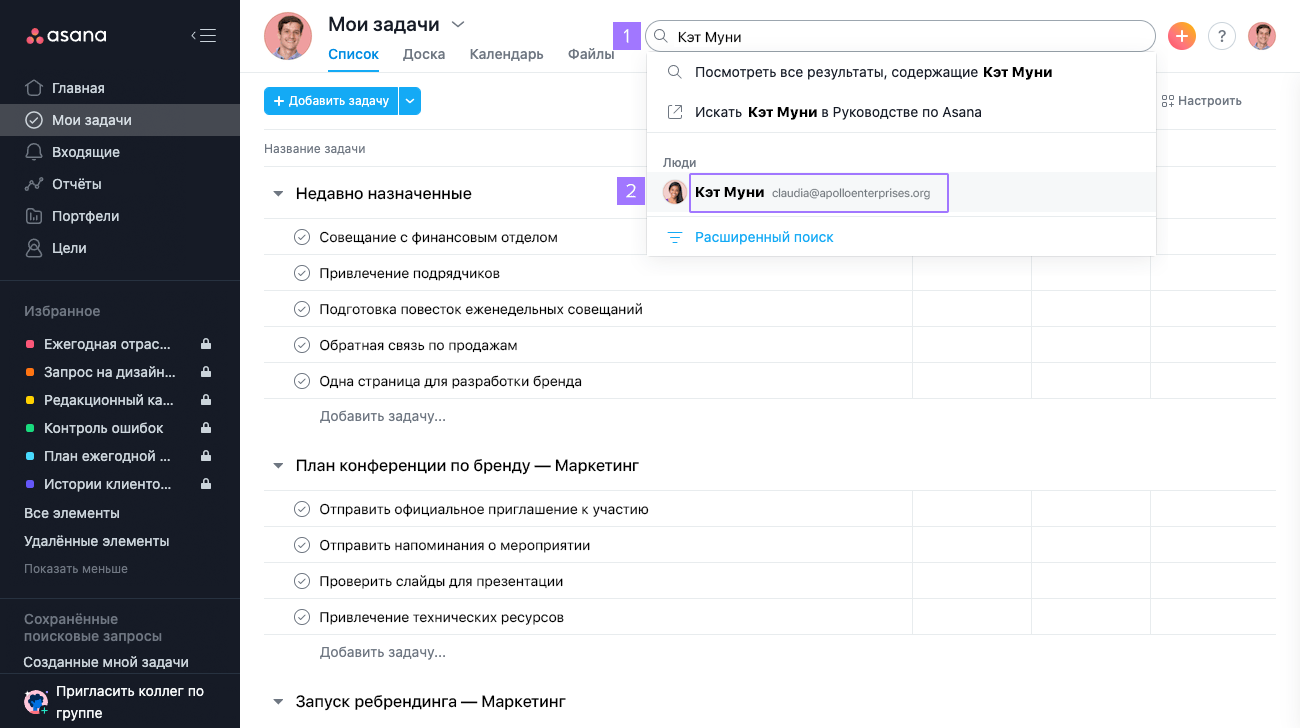Mark Обратная связь по продажам complete
The width and height of the screenshot is (1300, 728).
(302, 344)
